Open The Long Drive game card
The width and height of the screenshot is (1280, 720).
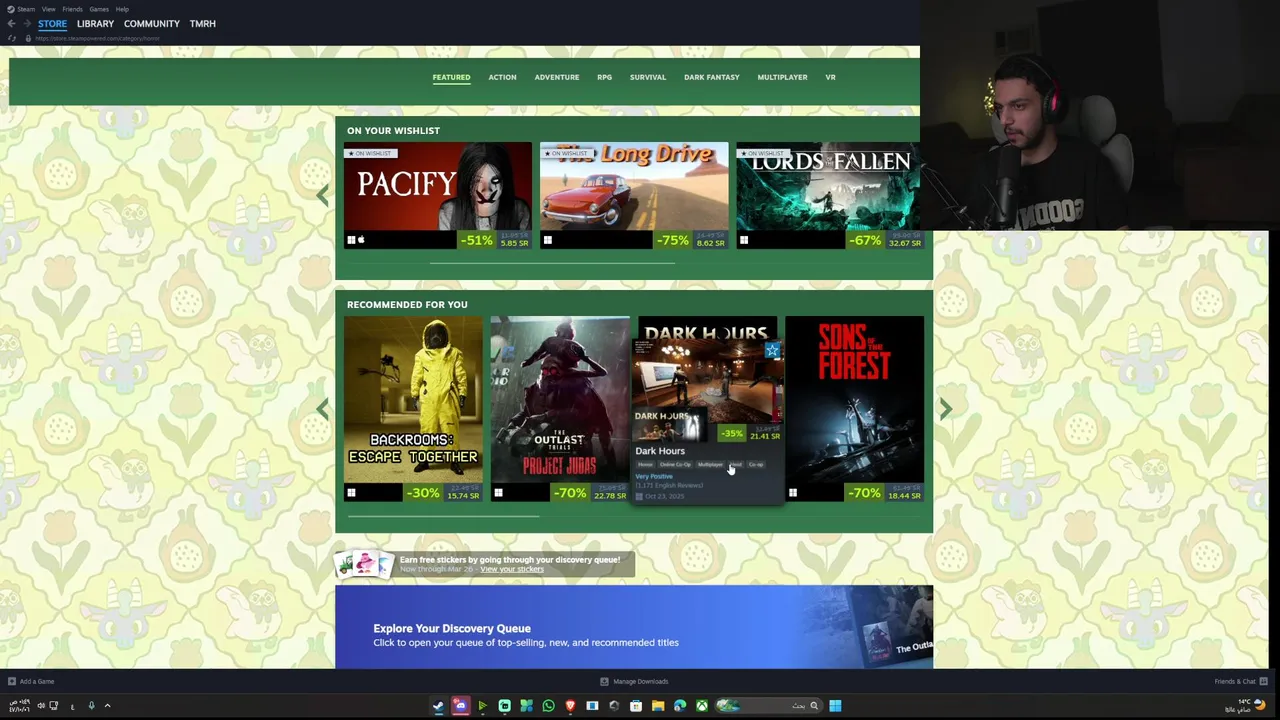(634, 196)
